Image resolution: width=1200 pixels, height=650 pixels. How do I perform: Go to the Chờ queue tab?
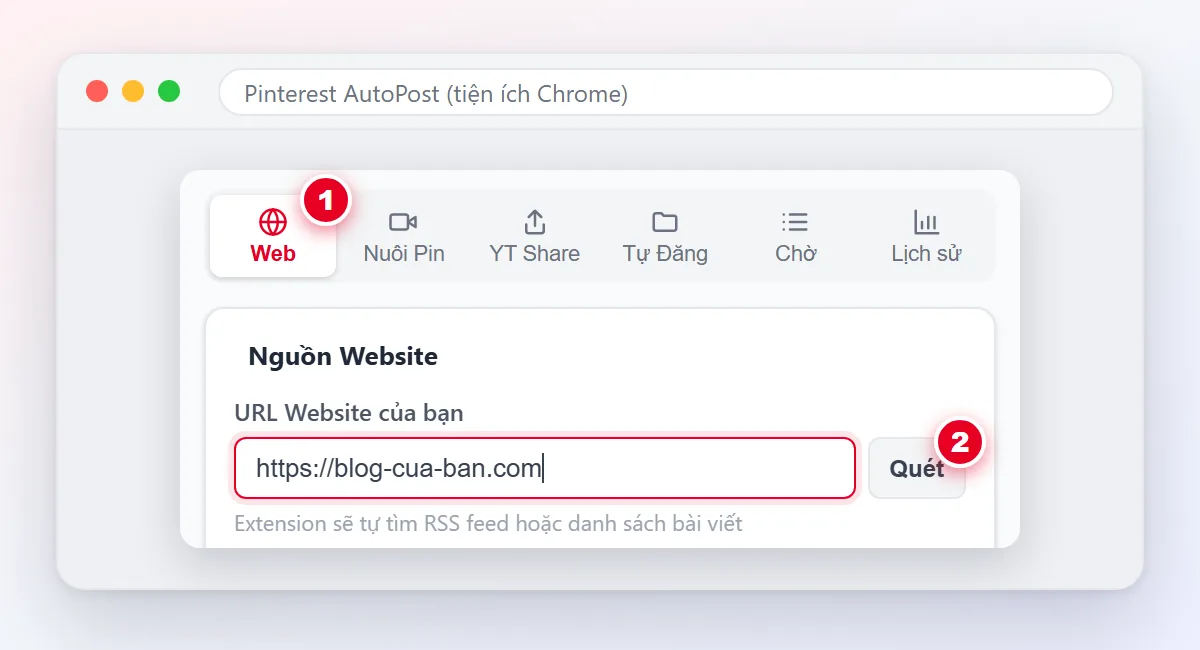pos(796,236)
